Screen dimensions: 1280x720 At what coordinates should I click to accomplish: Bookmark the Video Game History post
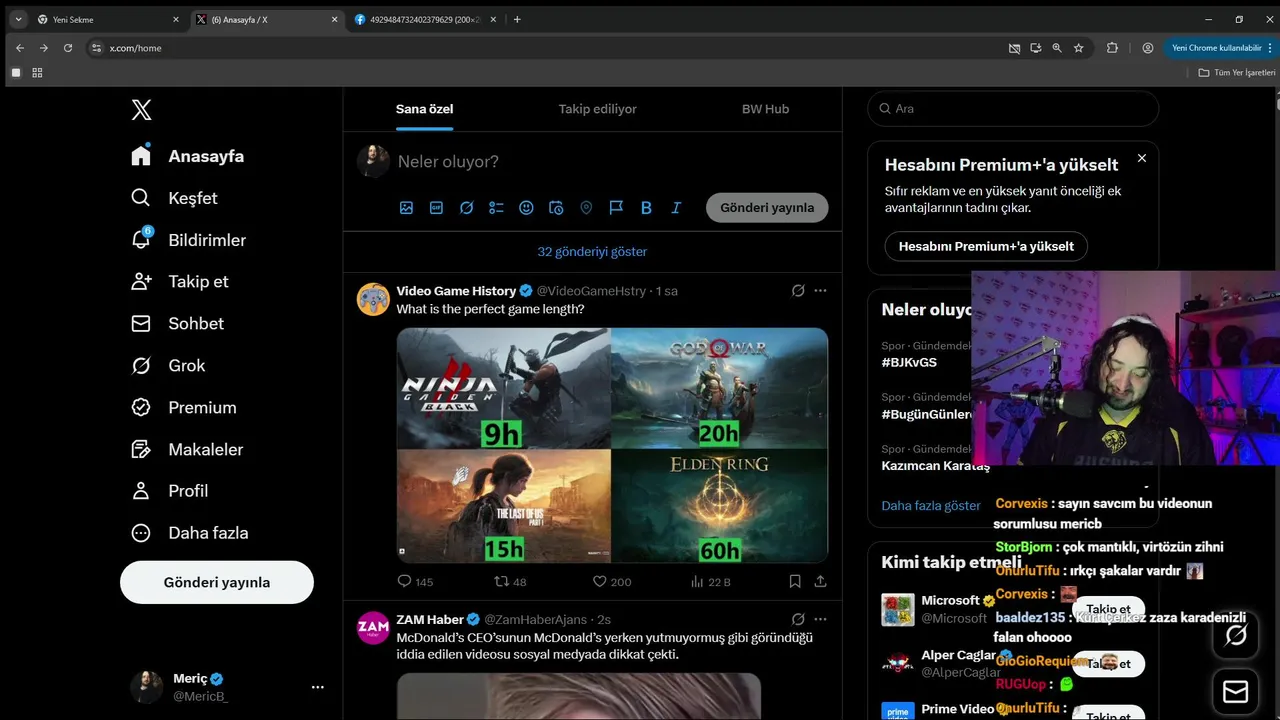[795, 581]
